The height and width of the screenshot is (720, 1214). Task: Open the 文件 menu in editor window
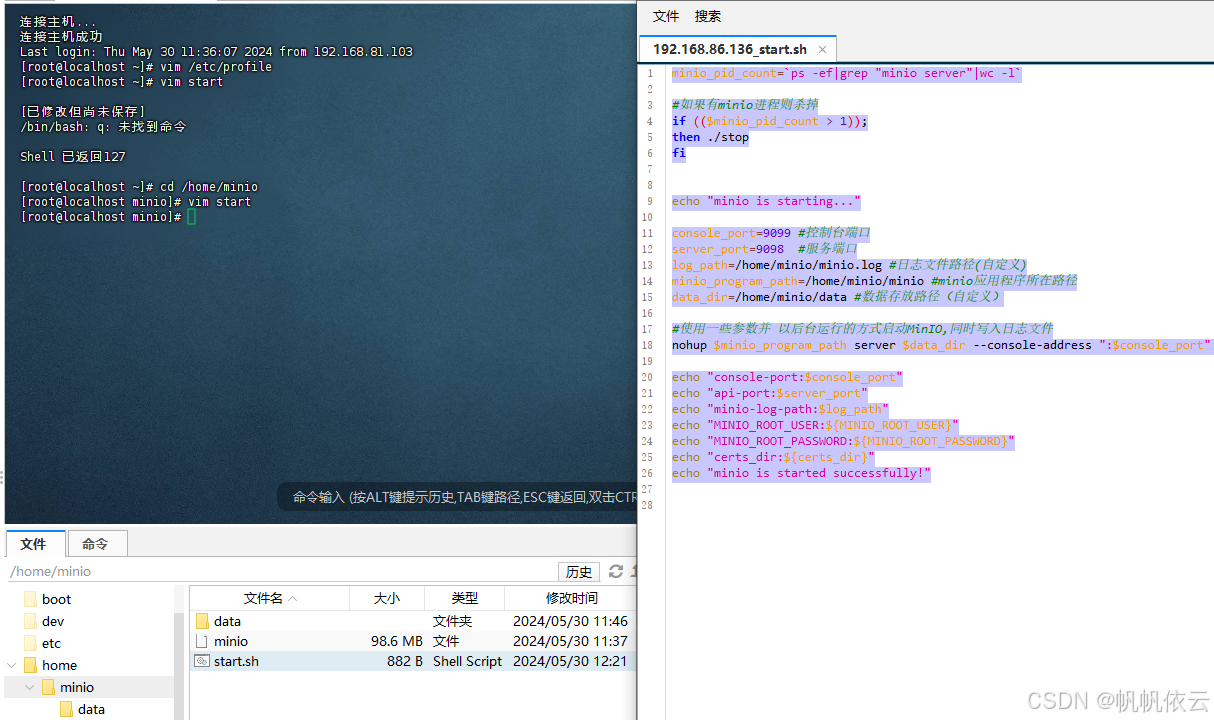(666, 16)
